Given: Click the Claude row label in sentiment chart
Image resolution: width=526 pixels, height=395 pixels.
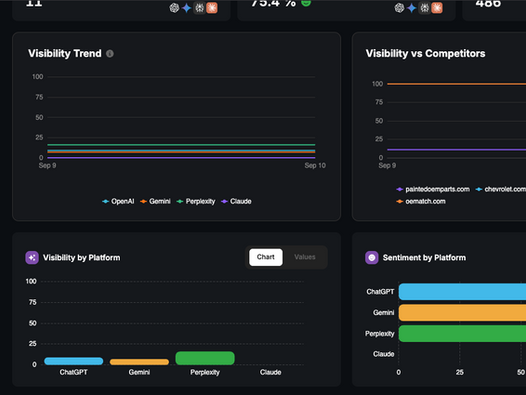Looking at the screenshot, I should point(383,354).
